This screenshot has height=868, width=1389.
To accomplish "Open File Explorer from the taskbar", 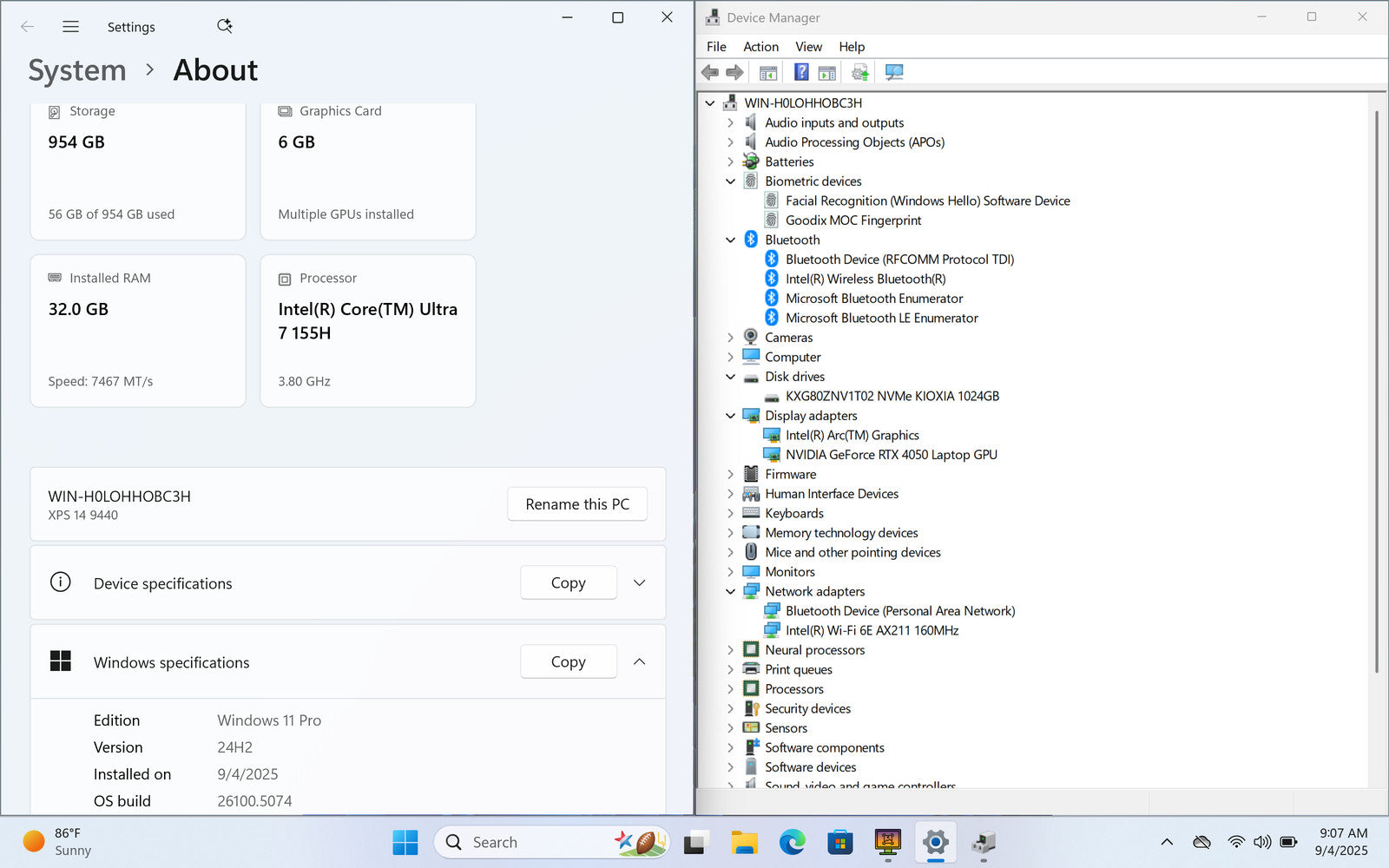I will tap(744, 842).
